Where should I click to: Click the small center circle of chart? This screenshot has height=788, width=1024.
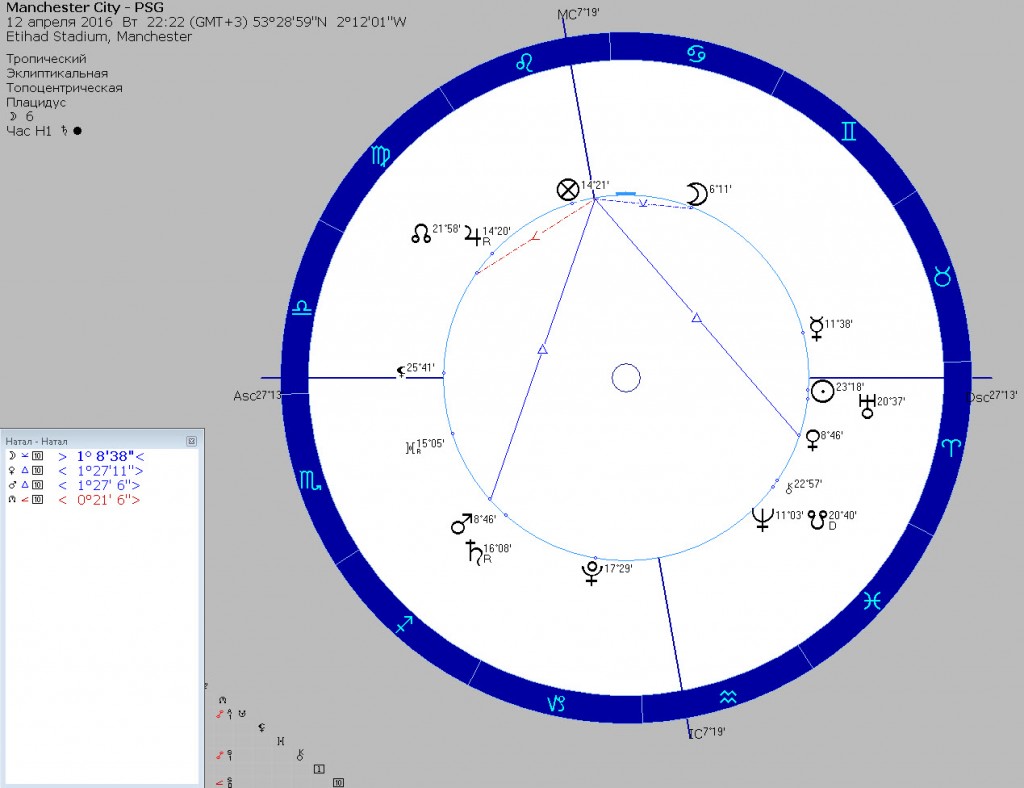tap(626, 378)
